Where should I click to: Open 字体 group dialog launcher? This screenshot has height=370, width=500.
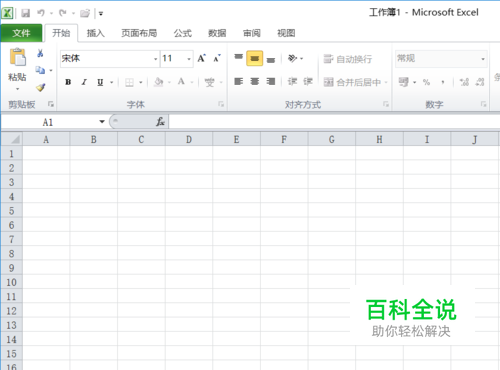point(221,104)
